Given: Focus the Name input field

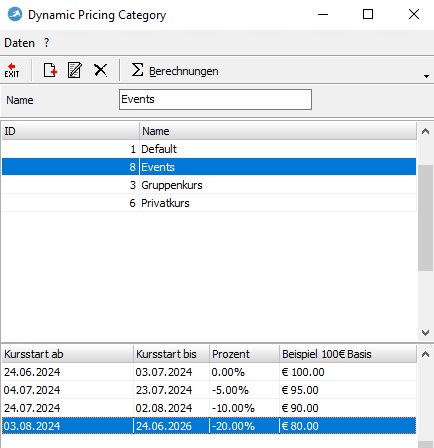Looking at the screenshot, I should point(215,99).
